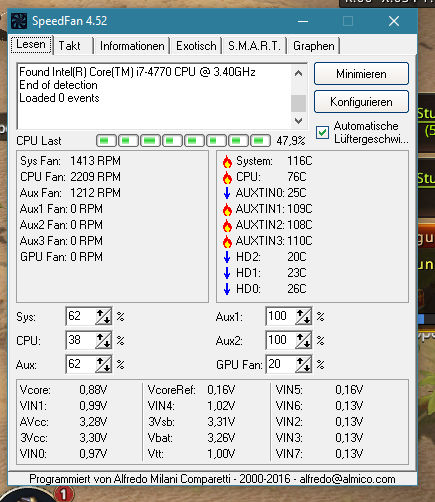
Task: Click the CPU 76C temperature value
Action: (x=297, y=177)
